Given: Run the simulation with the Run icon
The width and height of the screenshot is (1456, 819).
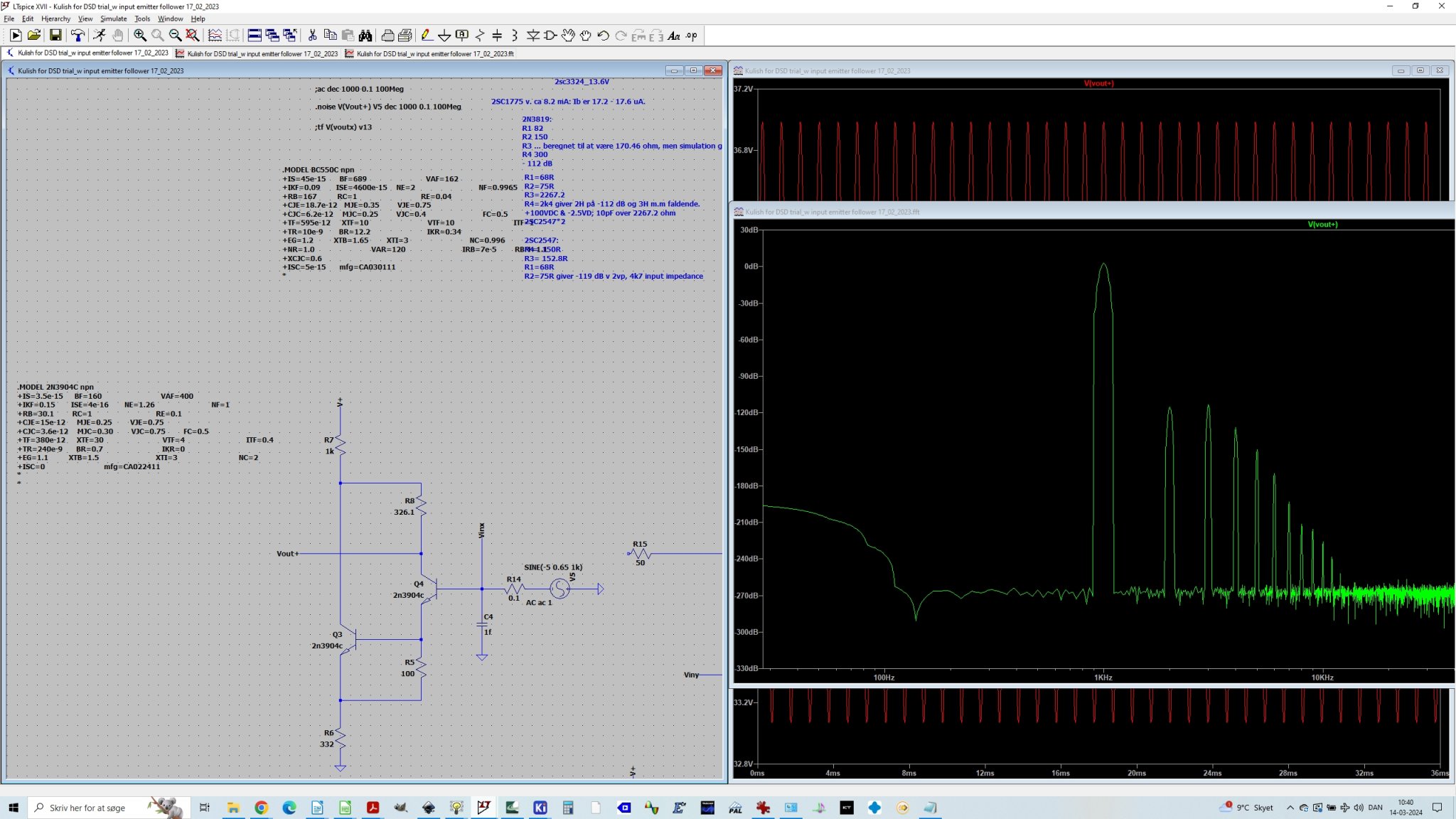Looking at the screenshot, I should point(16,36).
